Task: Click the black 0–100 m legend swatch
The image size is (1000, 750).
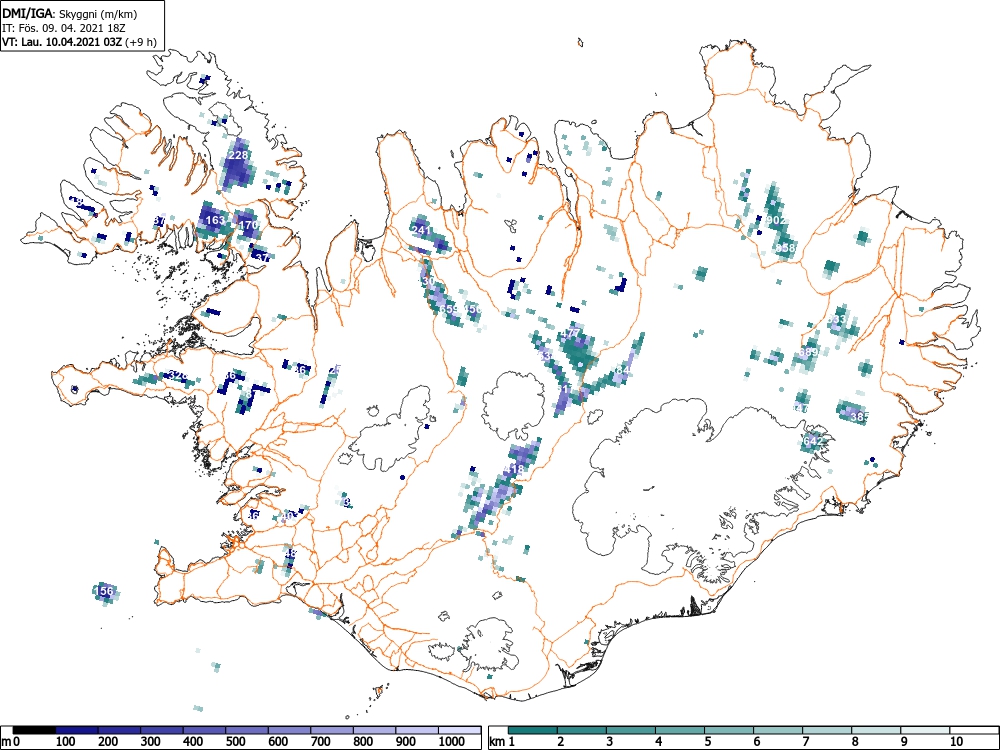Action: pos(34,730)
